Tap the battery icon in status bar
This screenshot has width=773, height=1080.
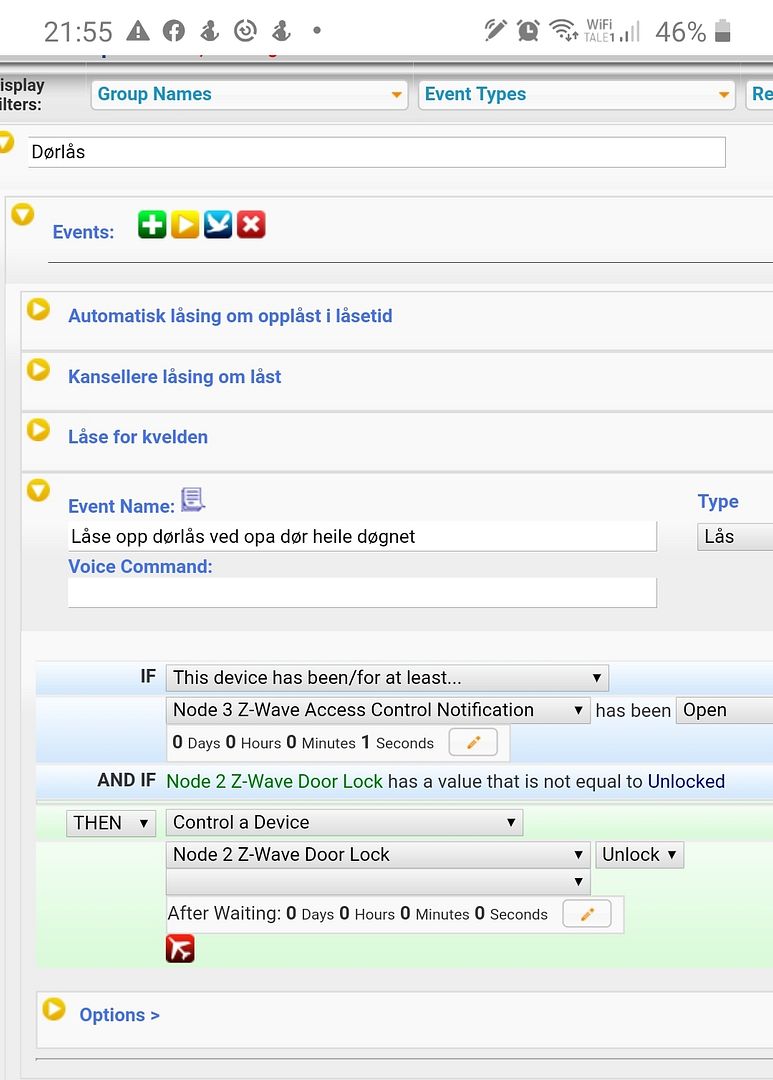(x=722, y=30)
